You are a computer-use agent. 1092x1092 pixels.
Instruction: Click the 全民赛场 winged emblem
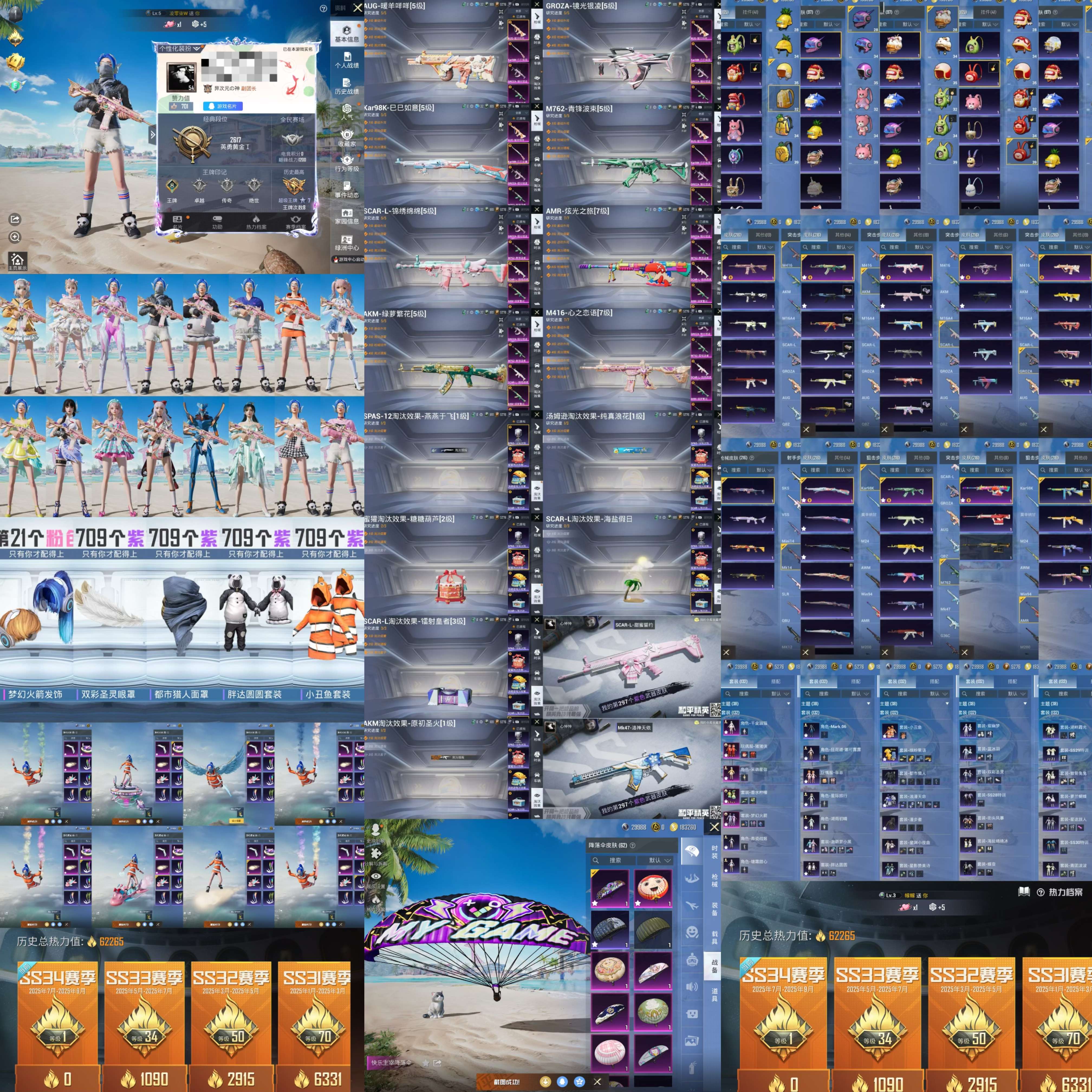tap(292, 139)
